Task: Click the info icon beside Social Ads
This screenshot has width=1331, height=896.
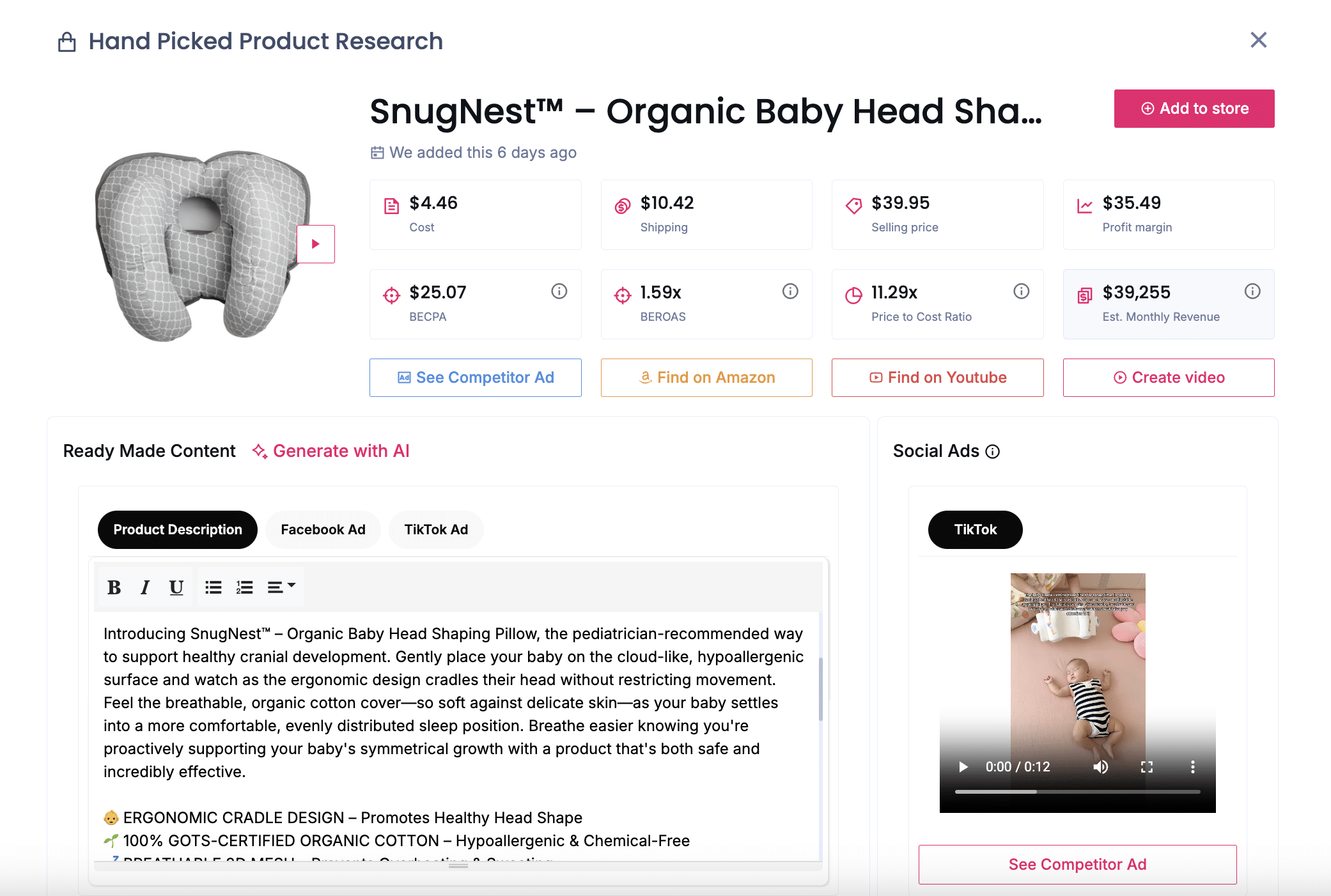Action: [993, 452]
